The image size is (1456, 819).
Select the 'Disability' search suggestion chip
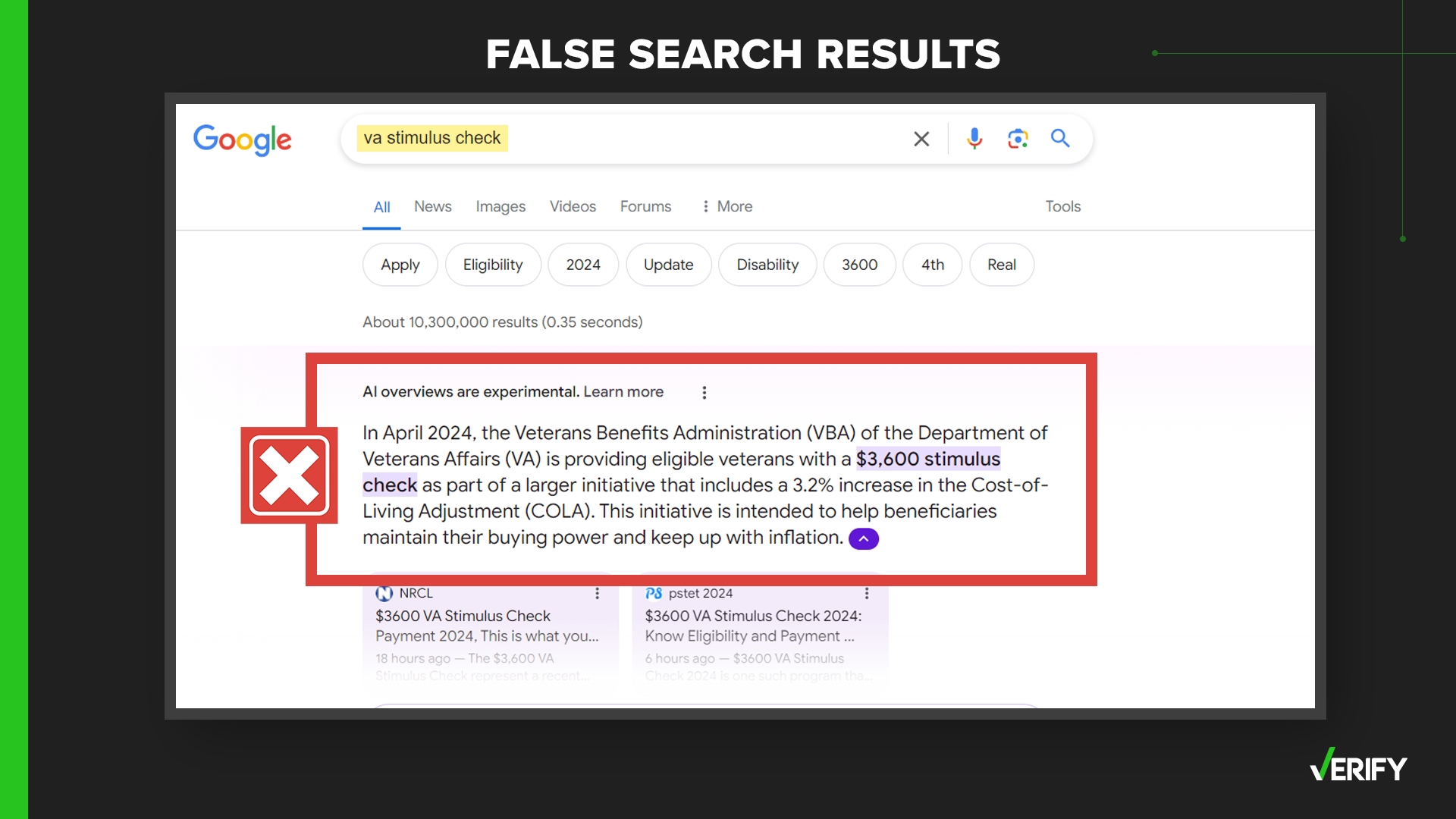[x=767, y=264]
